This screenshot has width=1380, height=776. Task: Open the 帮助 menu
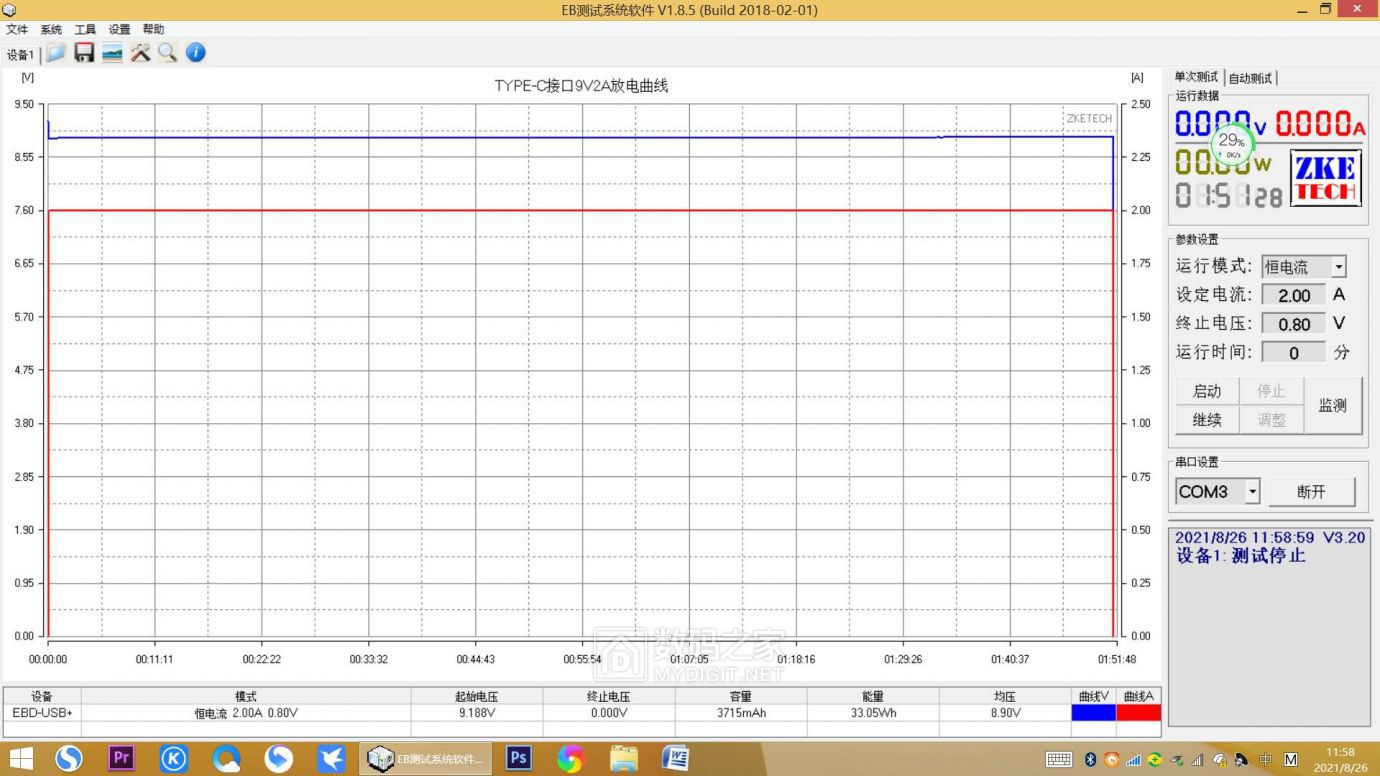click(x=153, y=30)
